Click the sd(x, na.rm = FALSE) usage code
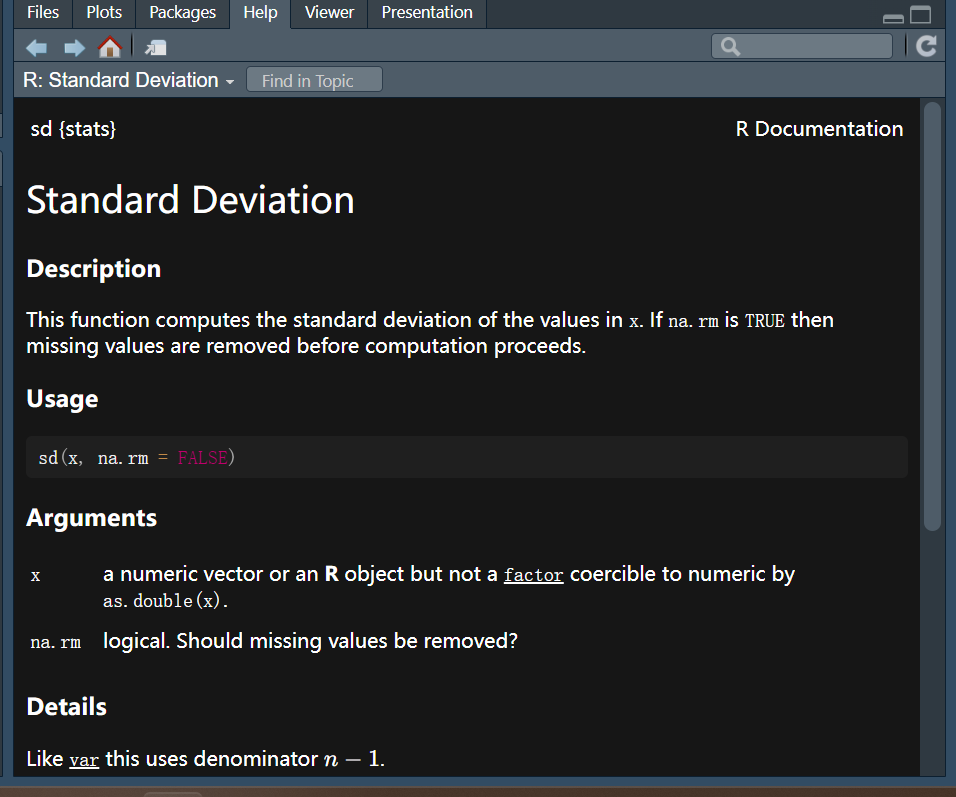956x797 pixels. coord(137,458)
